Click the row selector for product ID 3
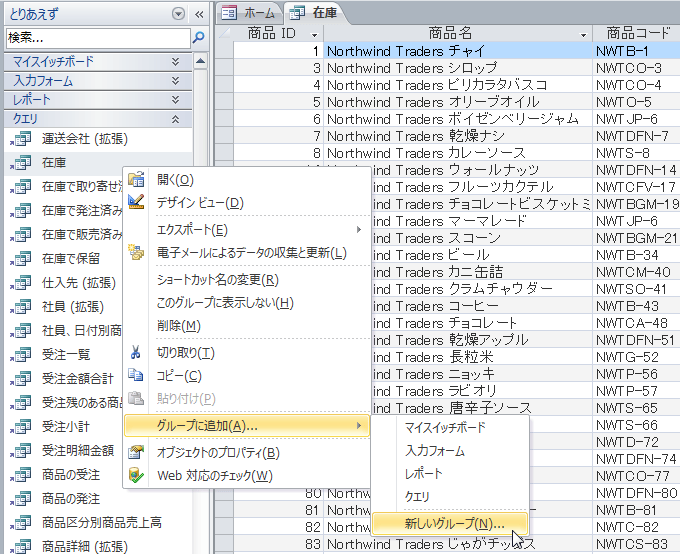This screenshot has width=680, height=554. pos(224,68)
